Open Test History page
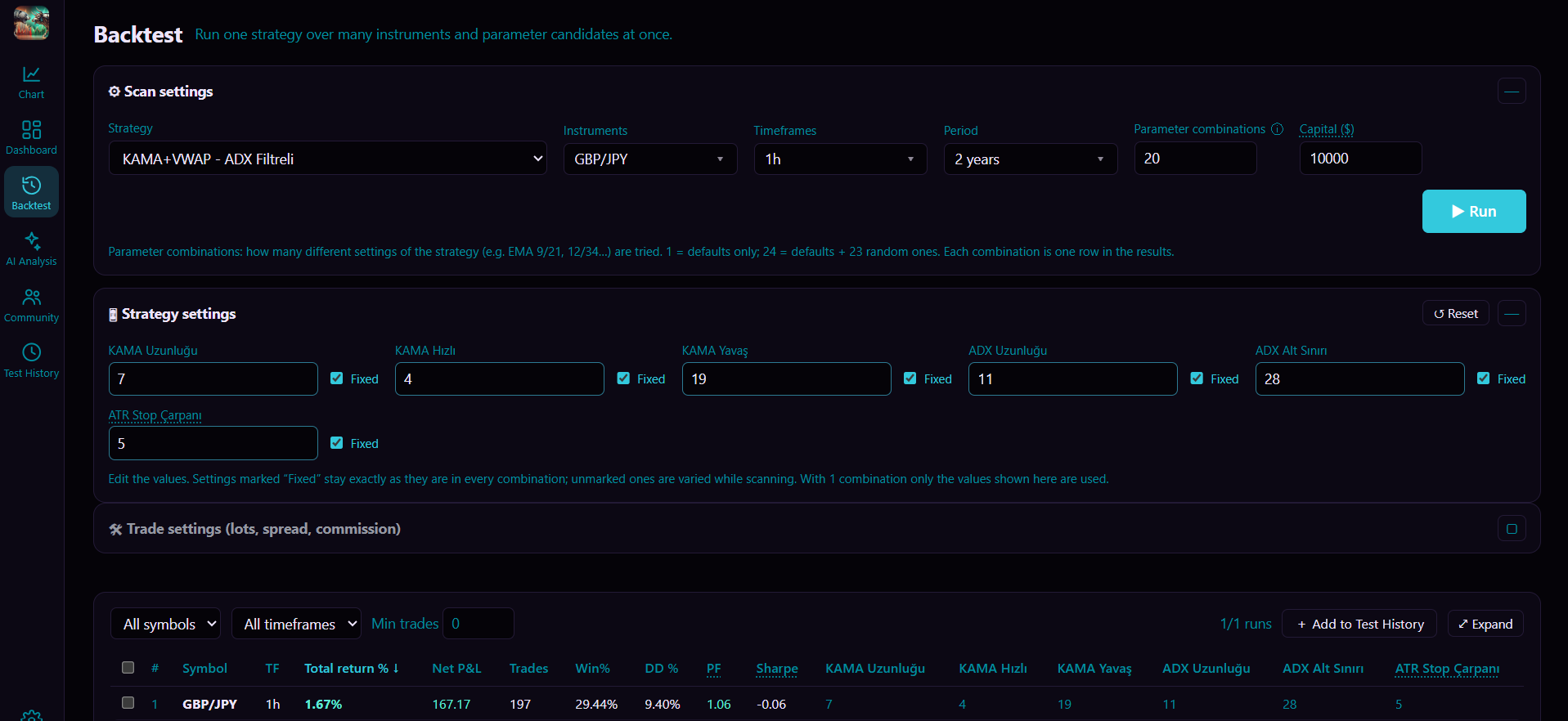 (31, 360)
